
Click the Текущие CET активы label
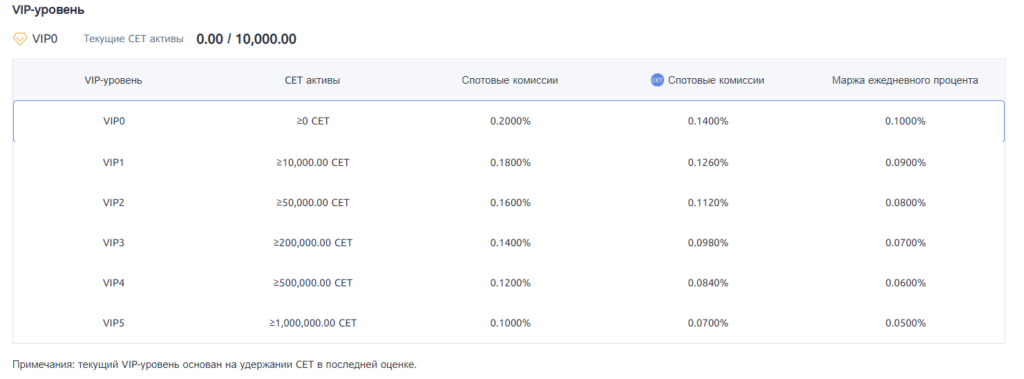[134, 39]
